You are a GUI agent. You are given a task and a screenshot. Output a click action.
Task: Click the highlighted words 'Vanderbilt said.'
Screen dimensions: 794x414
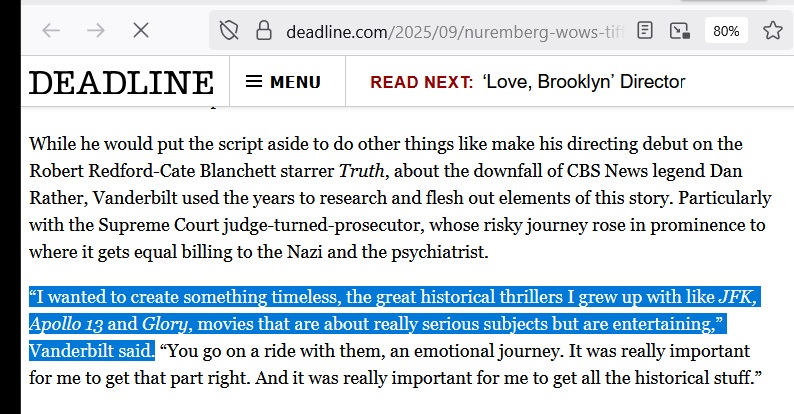tap(92, 352)
